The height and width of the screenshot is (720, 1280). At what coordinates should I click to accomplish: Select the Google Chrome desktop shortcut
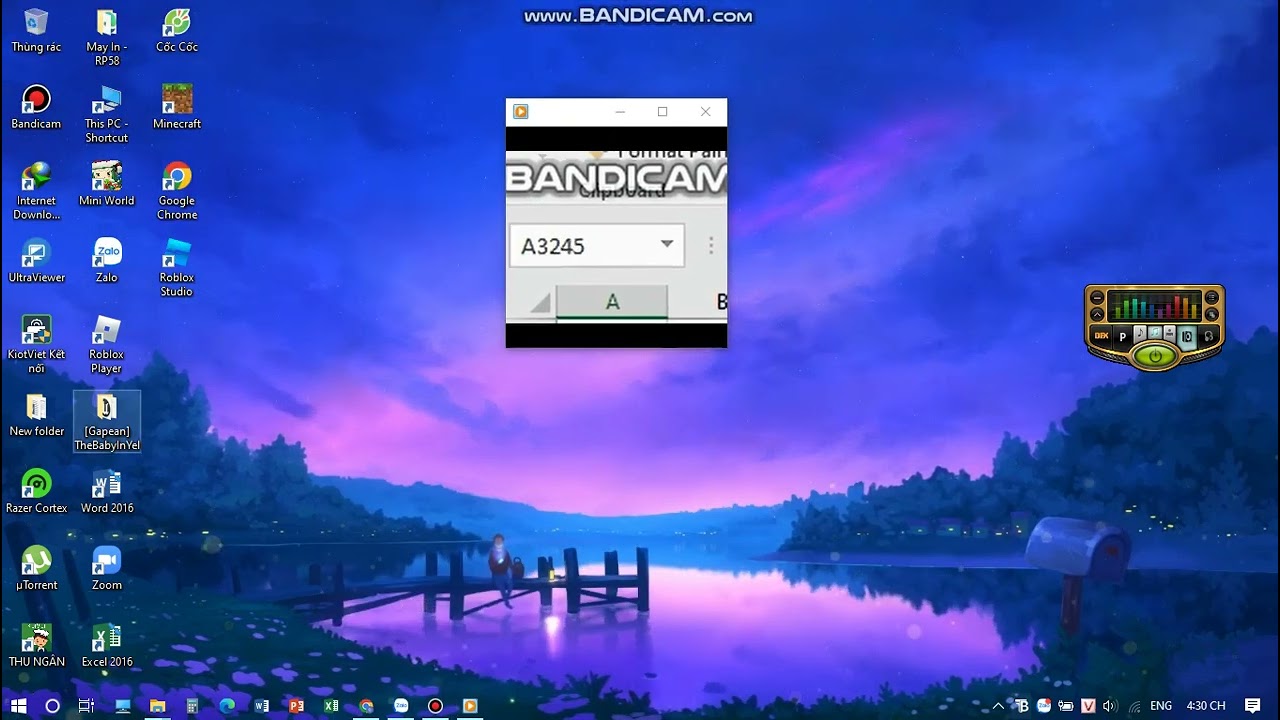177,191
